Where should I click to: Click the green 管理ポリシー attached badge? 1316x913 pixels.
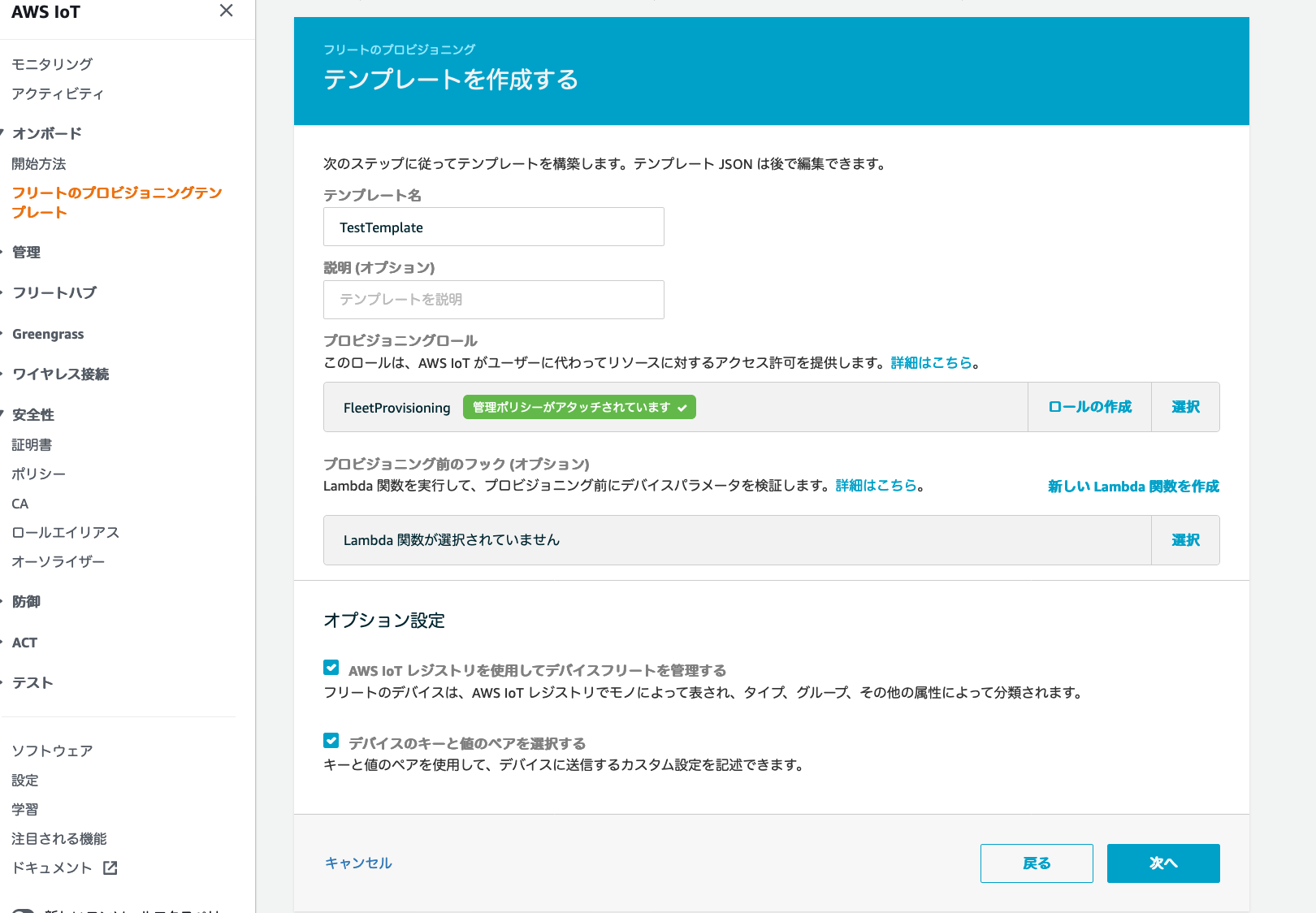(578, 406)
